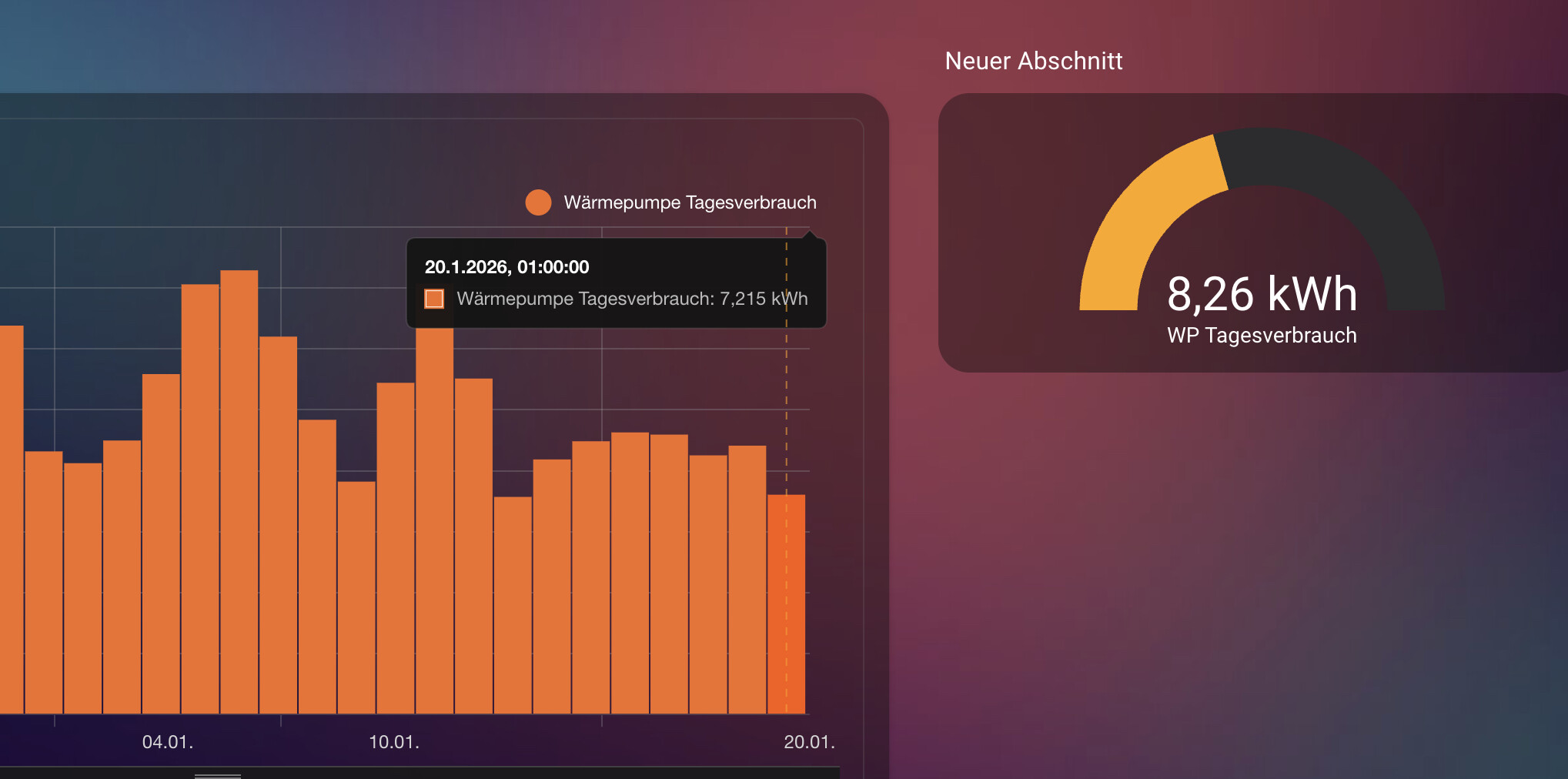Screen dimensions: 1568x779
Task: Open the 8,26 kWh gauge value details
Action: tap(1262, 294)
